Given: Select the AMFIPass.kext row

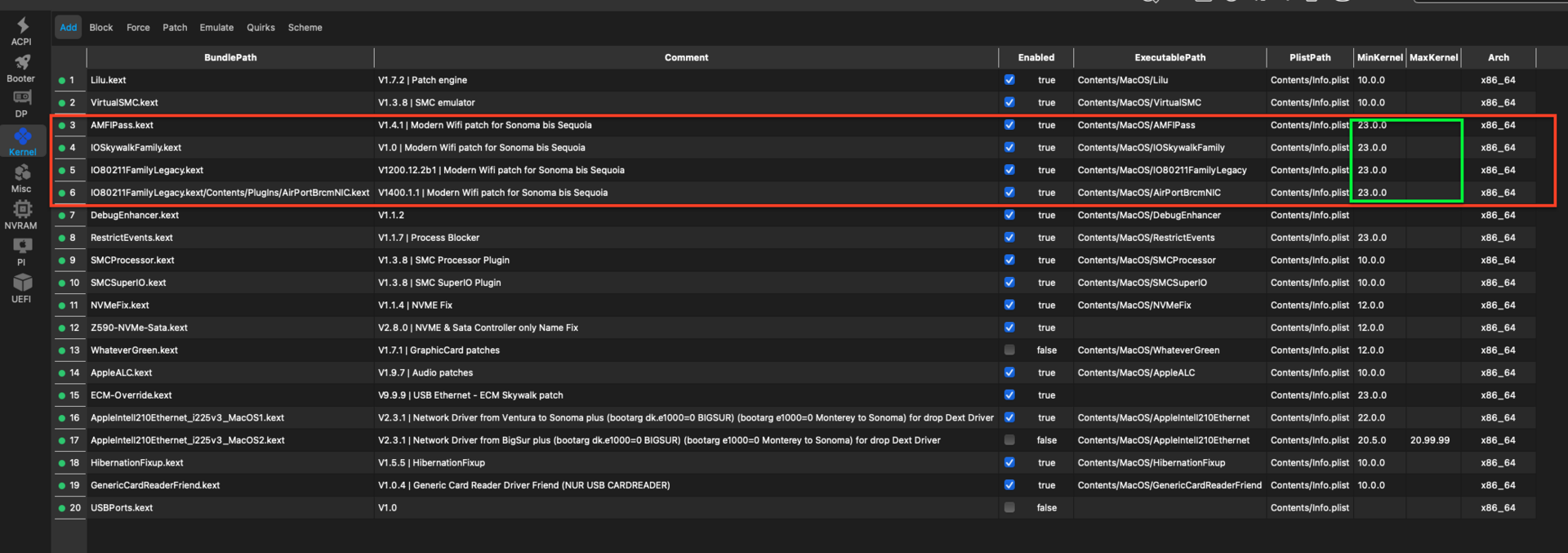Looking at the screenshot, I should pyautogui.click(x=122, y=126).
